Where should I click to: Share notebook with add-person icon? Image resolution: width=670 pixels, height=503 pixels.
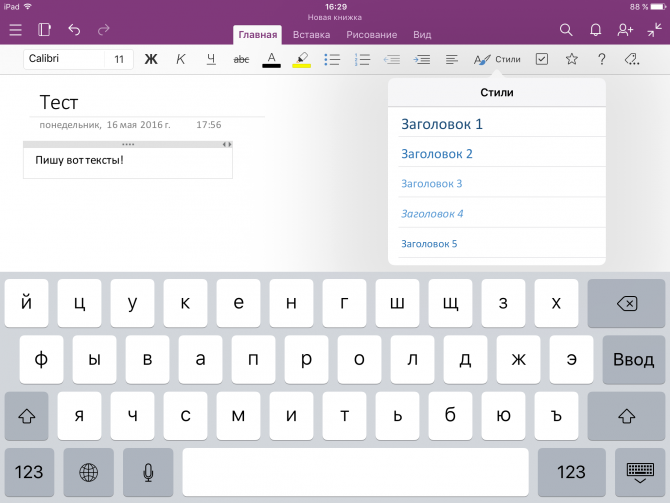pos(625,30)
